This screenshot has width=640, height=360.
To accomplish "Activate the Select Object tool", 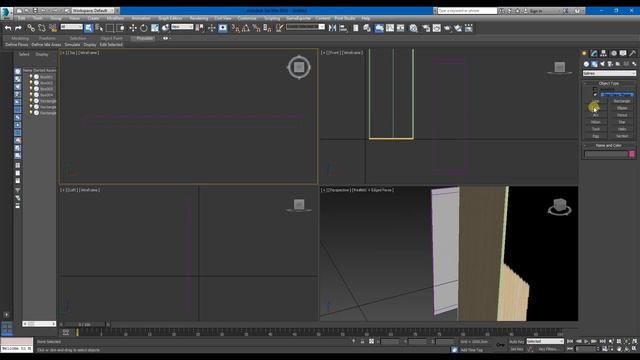I will click(x=89, y=28).
